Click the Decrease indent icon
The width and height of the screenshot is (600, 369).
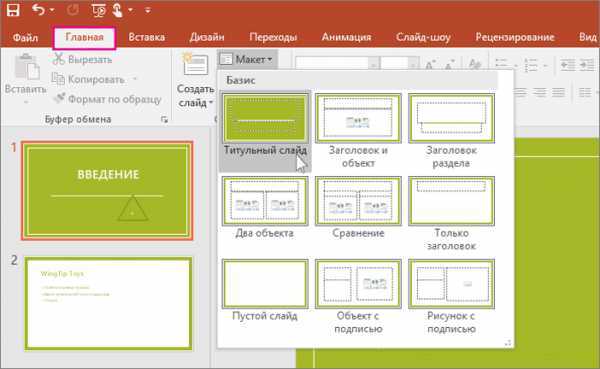coord(568,64)
